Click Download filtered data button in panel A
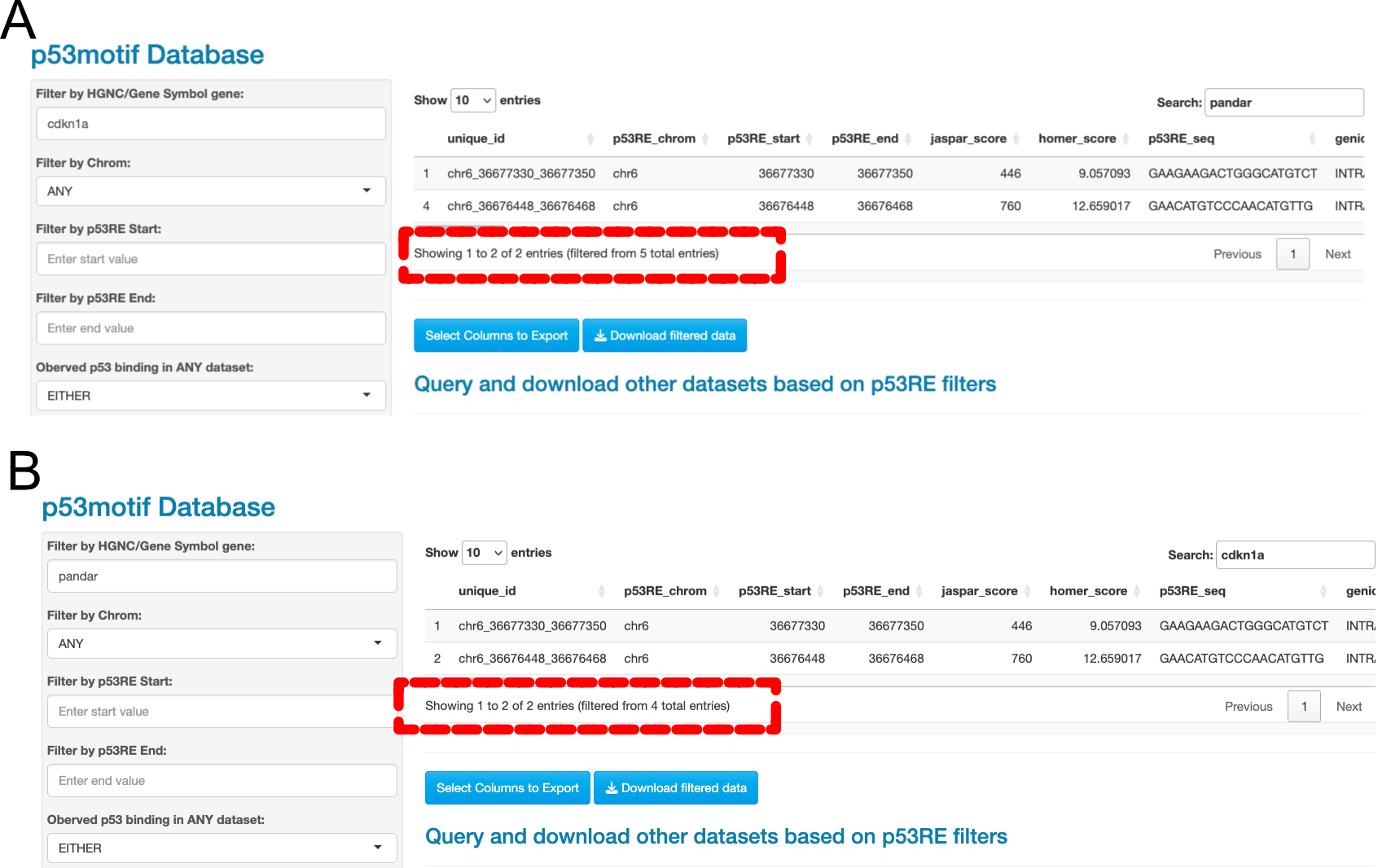 665,335
